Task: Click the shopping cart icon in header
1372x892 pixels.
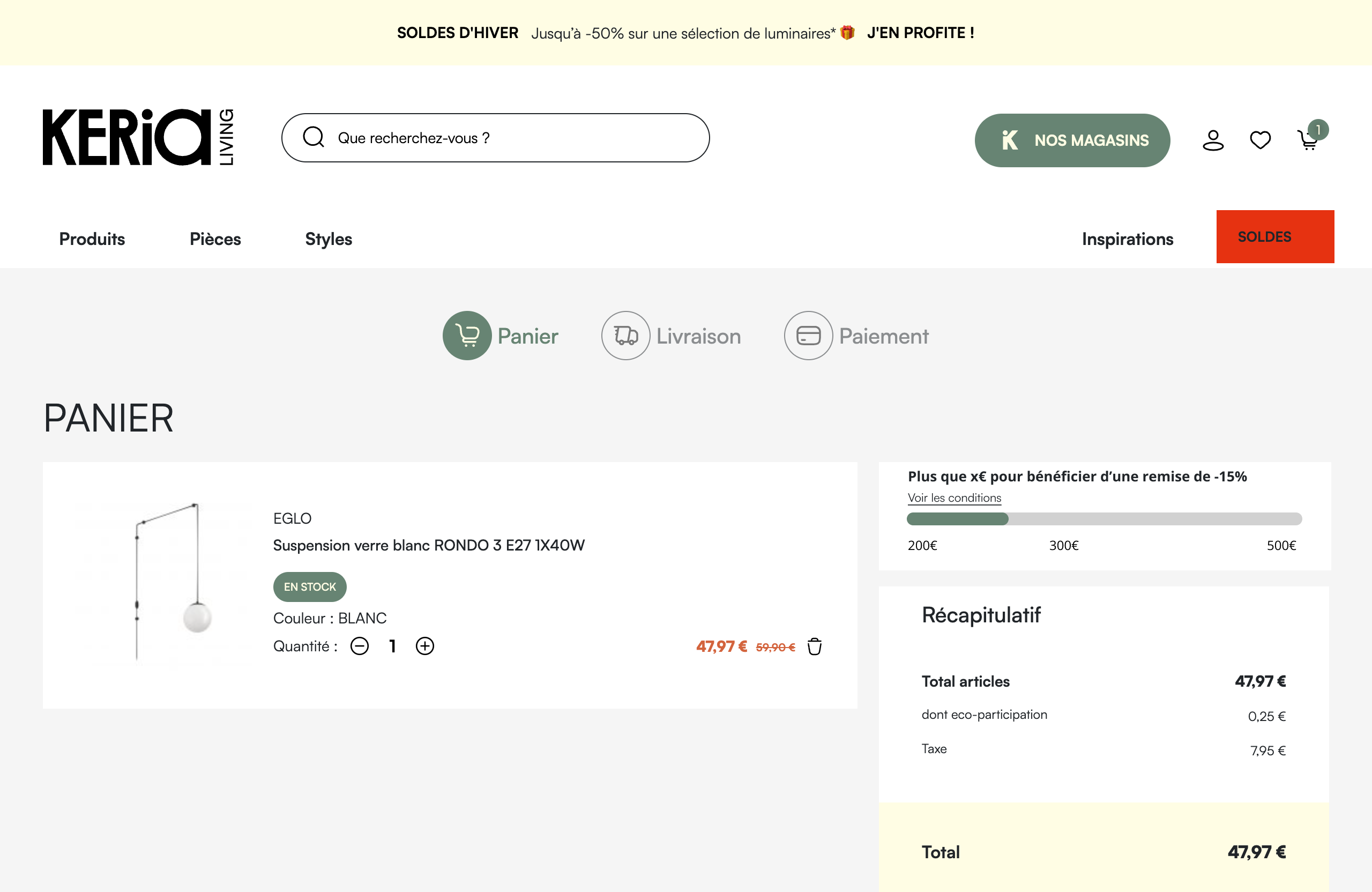Action: click(1308, 140)
